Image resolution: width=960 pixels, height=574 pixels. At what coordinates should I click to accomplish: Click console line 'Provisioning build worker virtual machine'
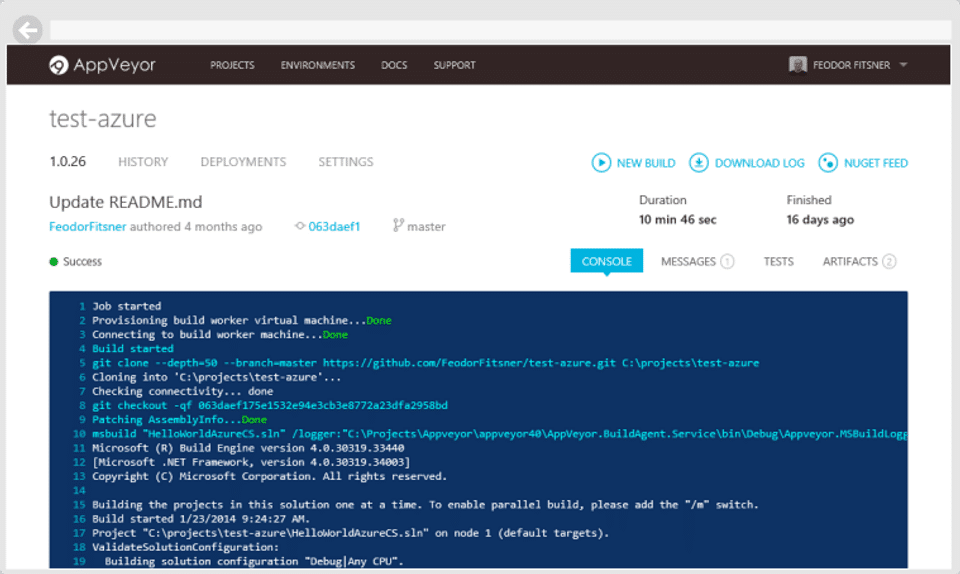pyautogui.click(x=242, y=320)
